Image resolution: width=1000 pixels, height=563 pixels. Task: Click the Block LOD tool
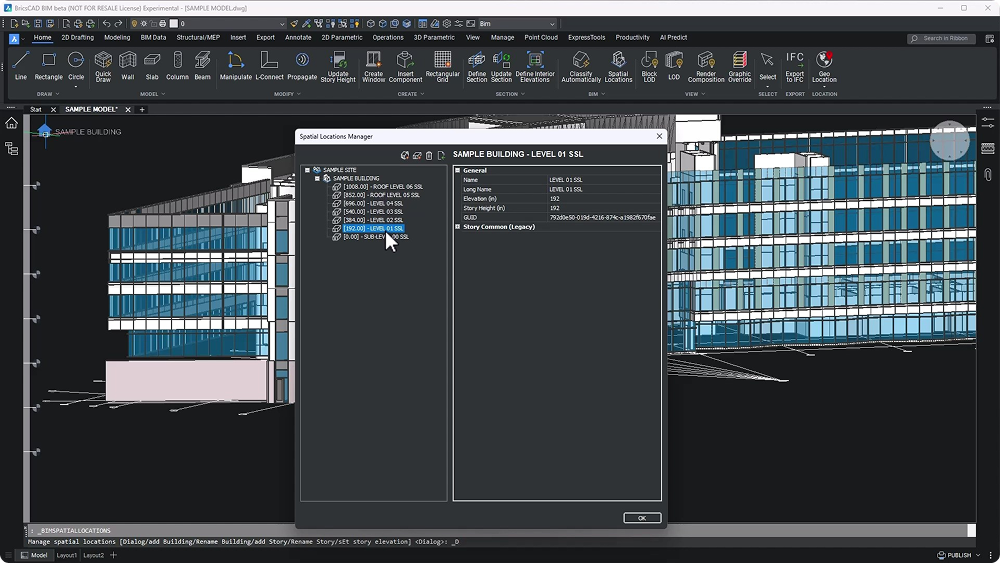tap(649, 67)
